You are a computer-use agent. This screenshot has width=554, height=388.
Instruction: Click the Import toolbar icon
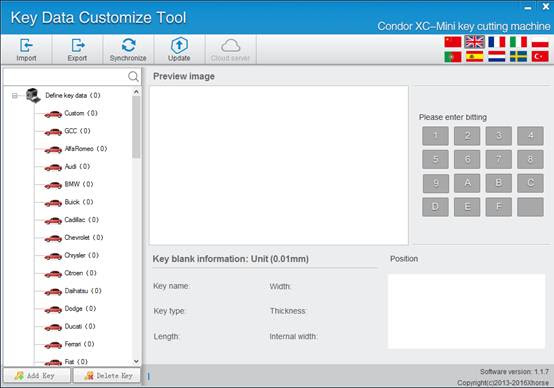tap(26, 50)
